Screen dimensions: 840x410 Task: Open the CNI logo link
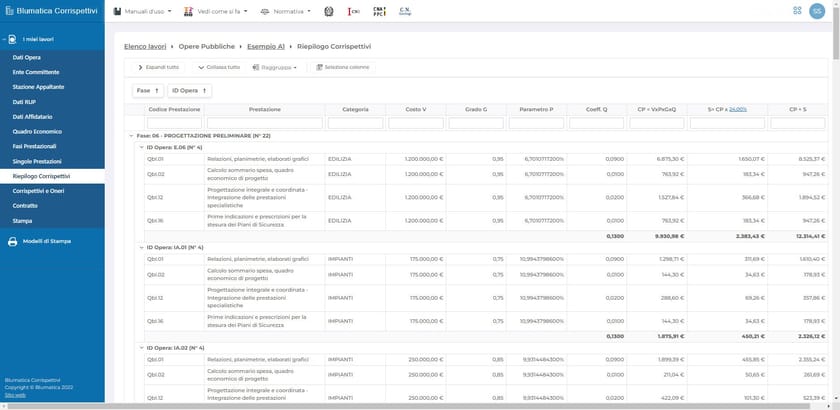point(354,12)
